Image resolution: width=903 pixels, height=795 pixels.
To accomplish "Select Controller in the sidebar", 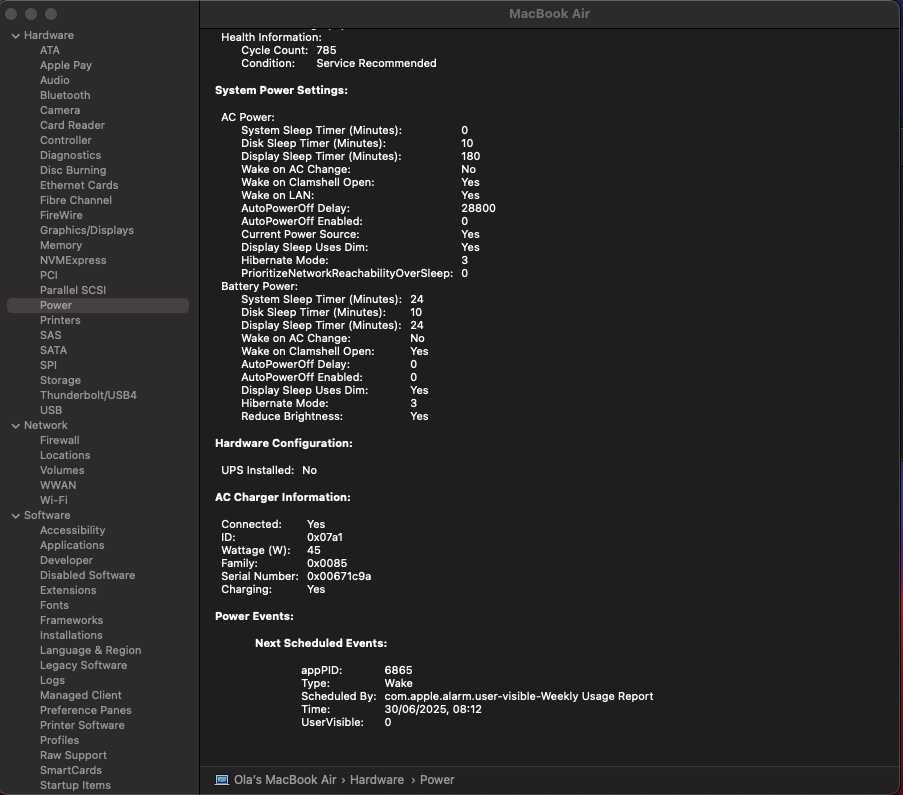I will tap(66, 140).
